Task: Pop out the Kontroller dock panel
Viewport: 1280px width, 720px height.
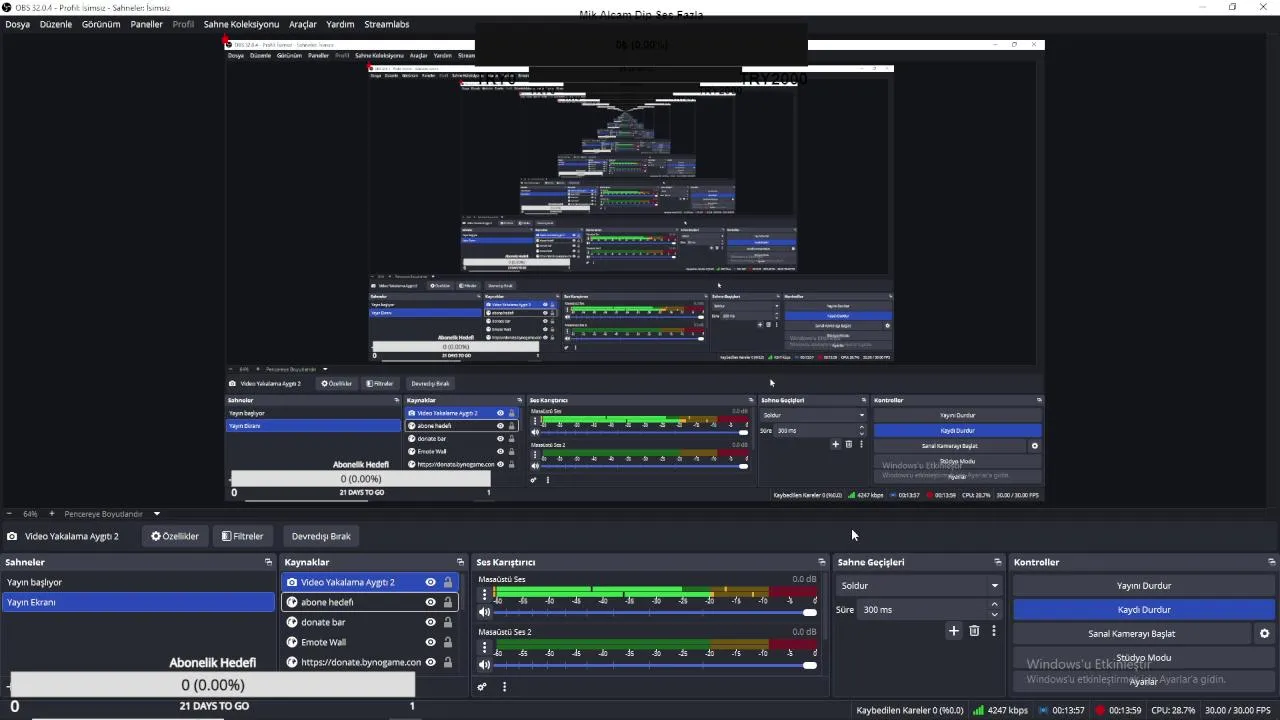Action: coord(1271,562)
